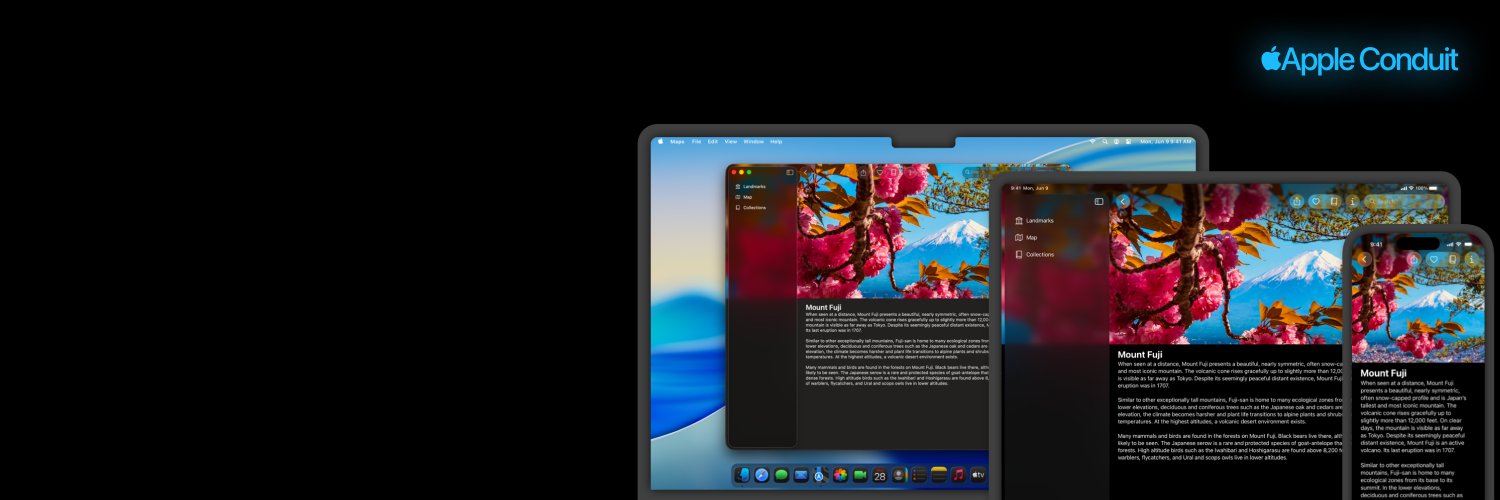The height and width of the screenshot is (500, 1500).
Task: Select Collections in the iPad sidebar
Action: (1034, 254)
